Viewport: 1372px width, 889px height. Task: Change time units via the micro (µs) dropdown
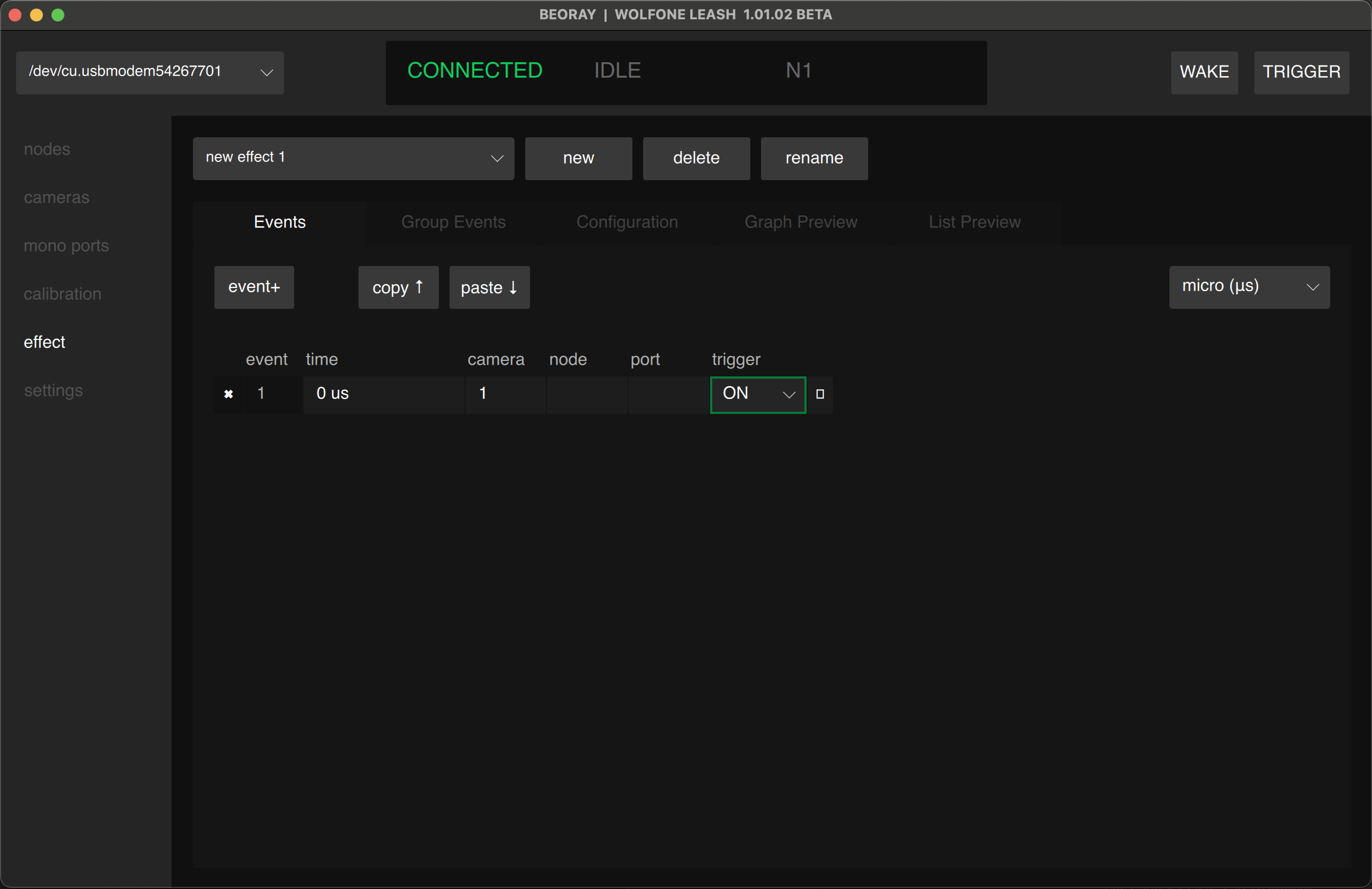coord(1249,287)
